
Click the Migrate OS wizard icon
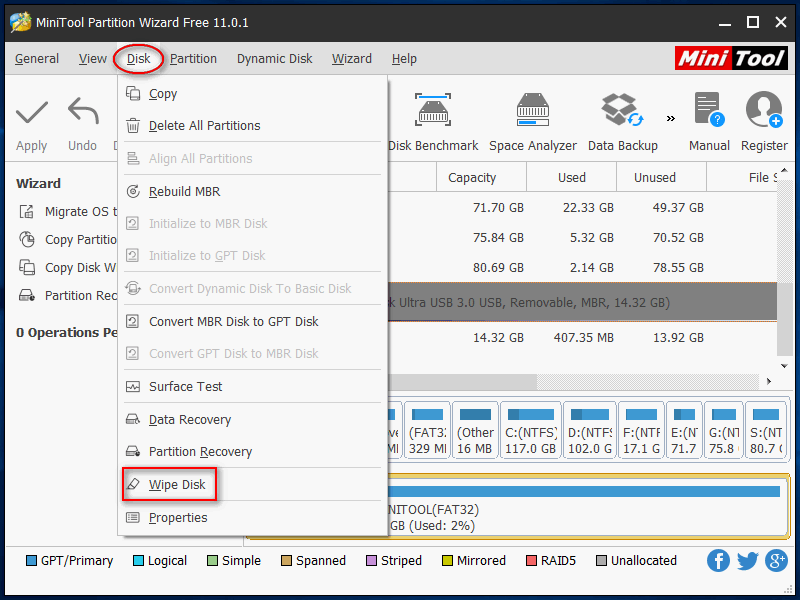pos(27,211)
